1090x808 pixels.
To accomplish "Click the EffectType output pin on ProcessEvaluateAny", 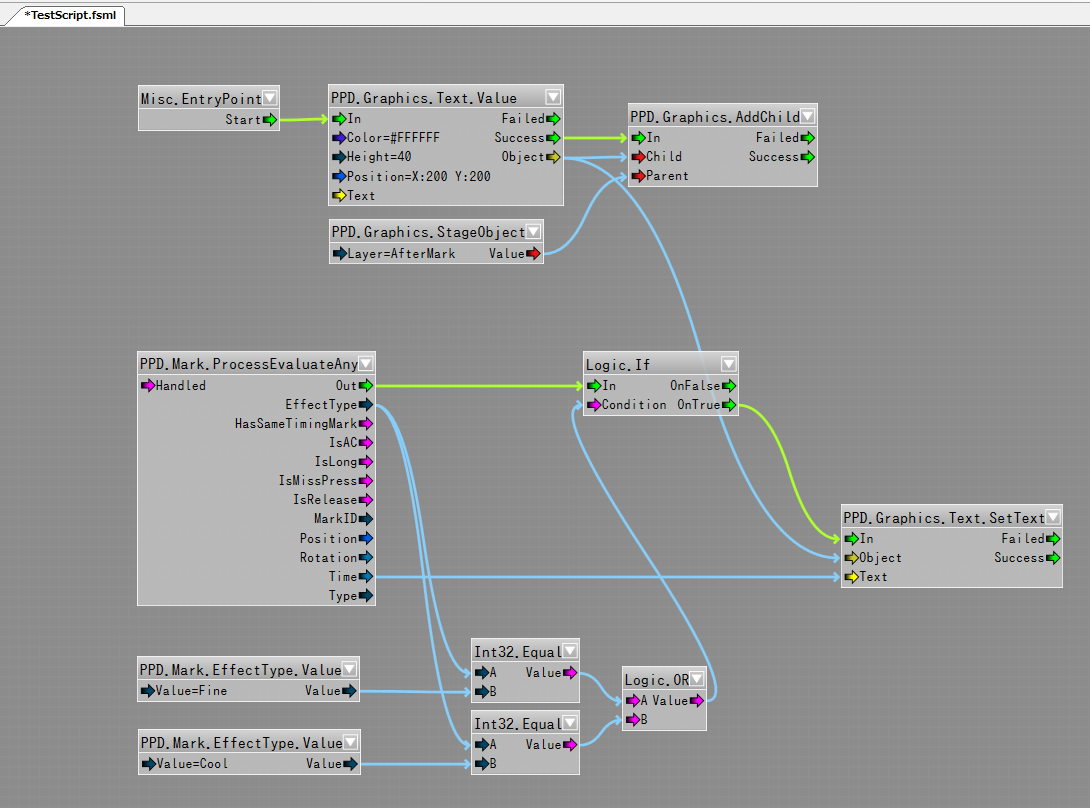I will [x=365, y=405].
